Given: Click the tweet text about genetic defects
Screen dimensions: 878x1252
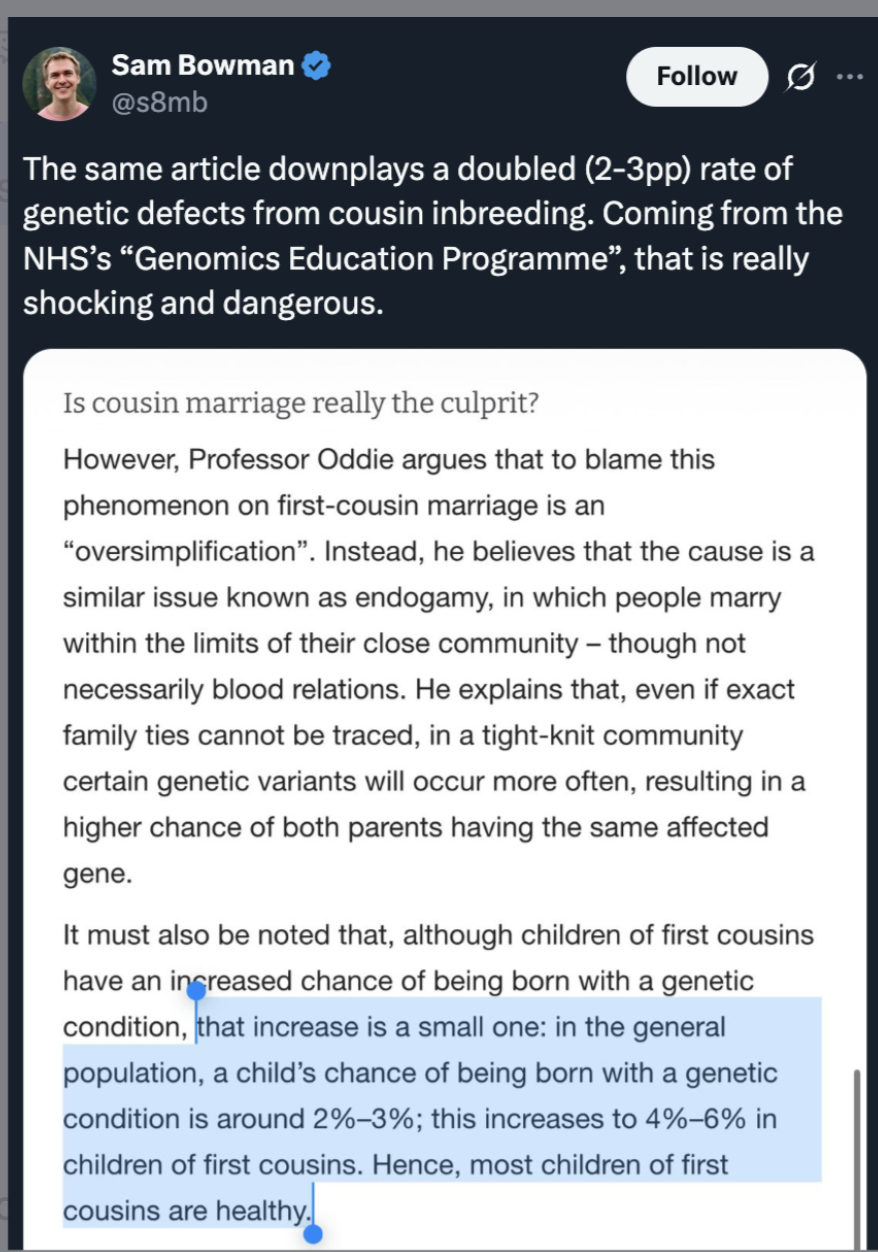Looking at the screenshot, I should (433, 235).
